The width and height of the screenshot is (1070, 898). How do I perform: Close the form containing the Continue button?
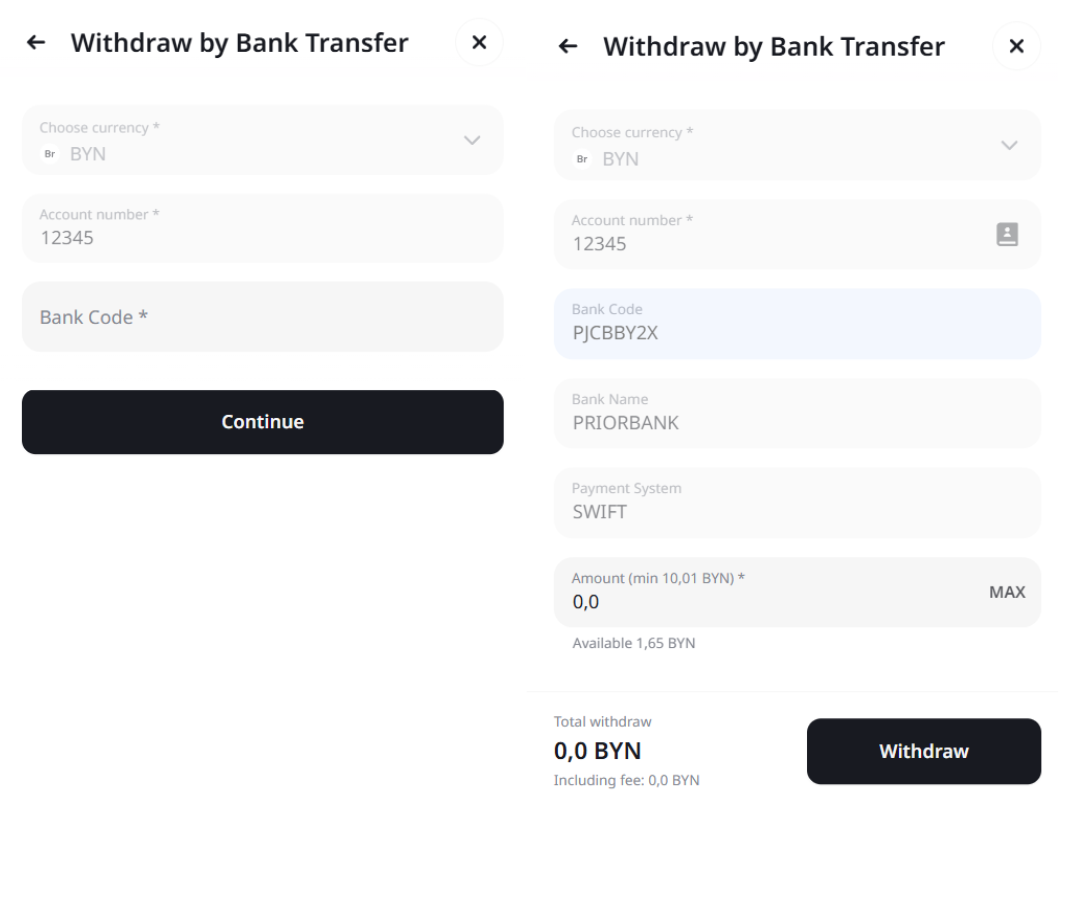click(479, 43)
